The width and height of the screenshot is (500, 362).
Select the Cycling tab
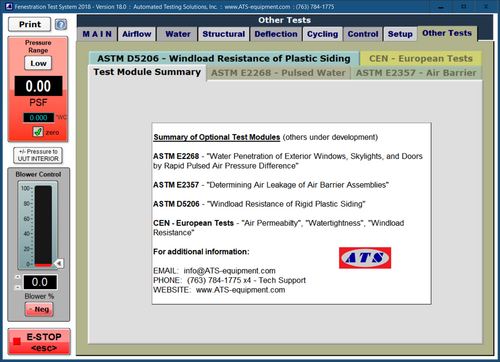point(322,34)
